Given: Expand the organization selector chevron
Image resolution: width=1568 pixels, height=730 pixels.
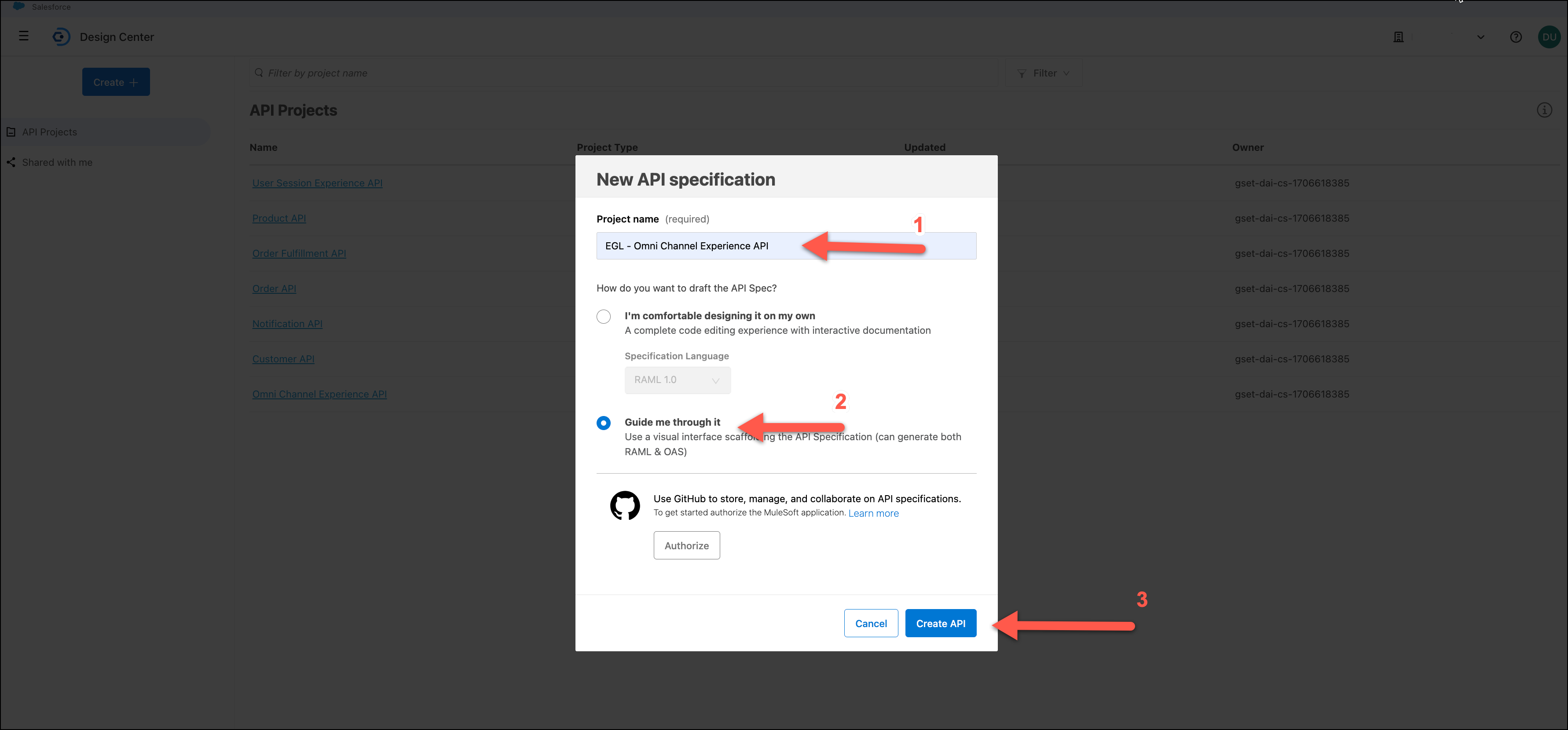Looking at the screenshot, I should point(1480,37).
